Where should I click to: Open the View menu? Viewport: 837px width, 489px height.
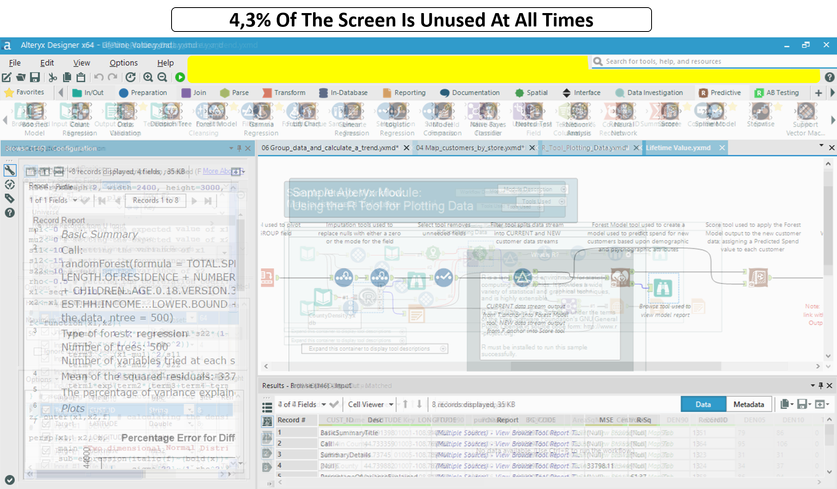82,62
